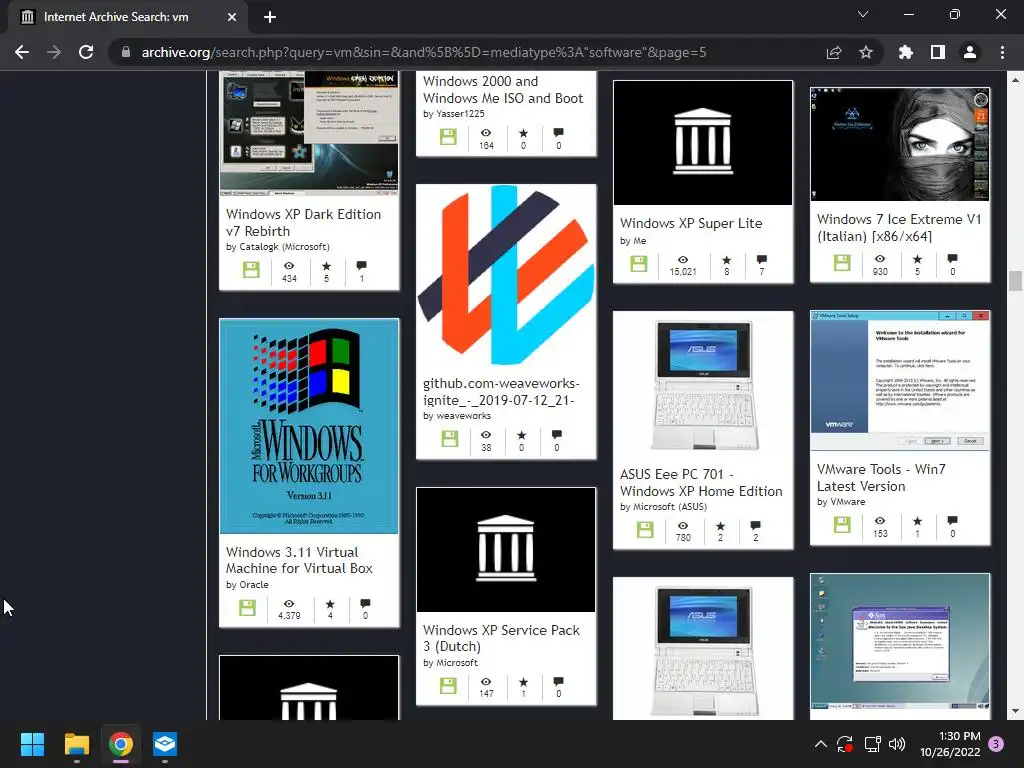Click software icon on Windows XP Super Lite card

(x=639, y=264)
